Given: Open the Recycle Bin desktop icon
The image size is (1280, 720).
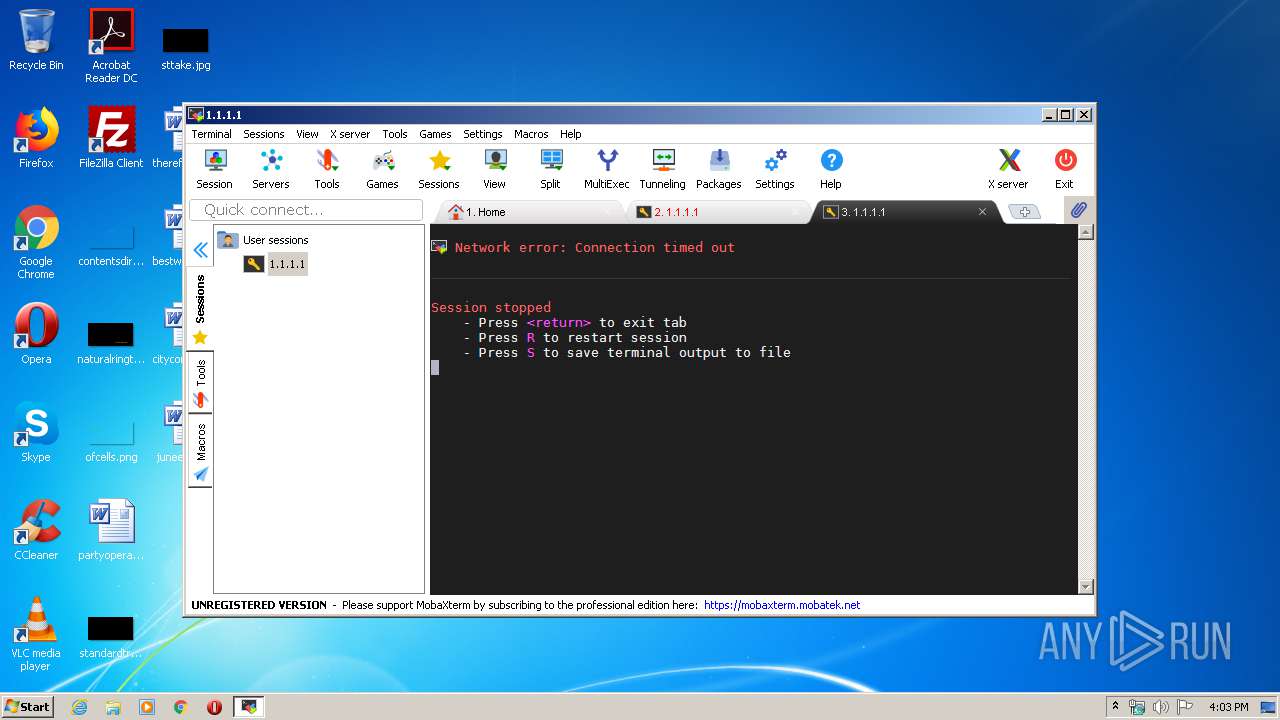Looking at the screenshot, I should (x=36, y=40).
